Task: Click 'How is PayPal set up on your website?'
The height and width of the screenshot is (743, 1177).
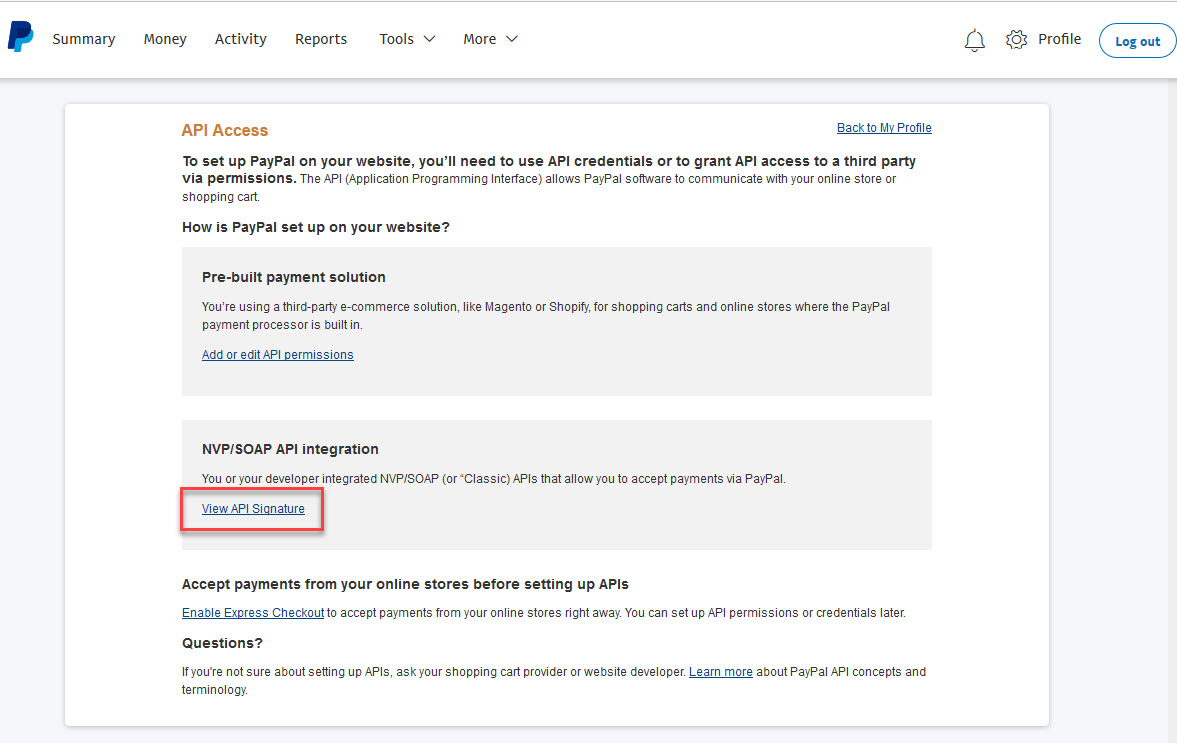Action: click(315, 227)
